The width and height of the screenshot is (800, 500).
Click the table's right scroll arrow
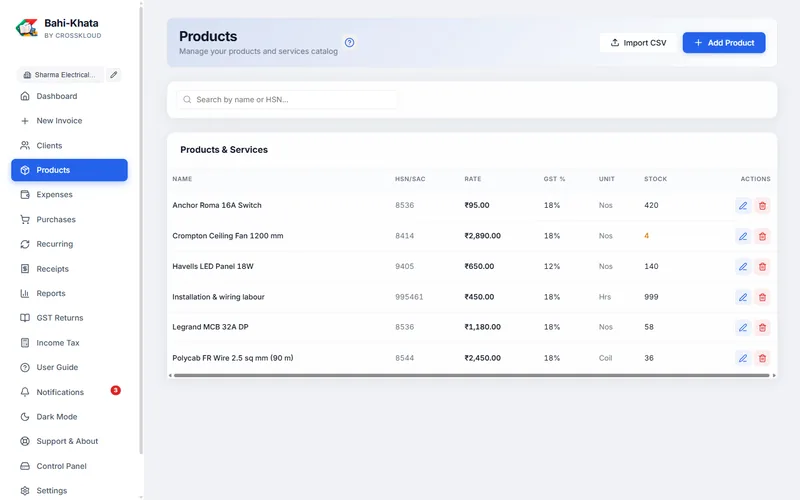point(774,376)
